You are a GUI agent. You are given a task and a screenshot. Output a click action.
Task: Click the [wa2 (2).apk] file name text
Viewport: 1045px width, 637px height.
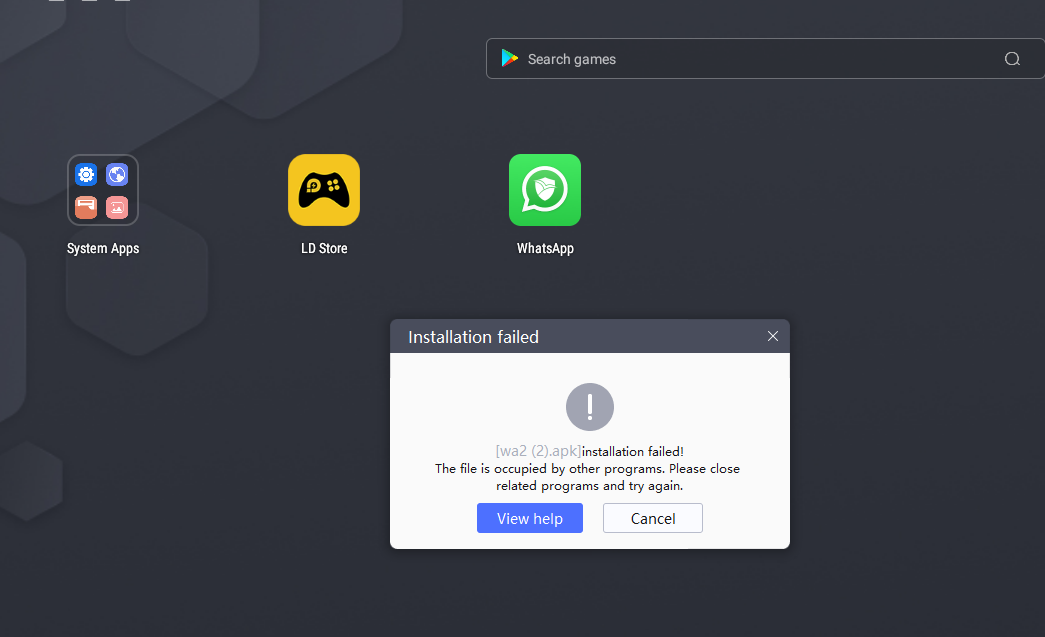[x=538, y=451]
